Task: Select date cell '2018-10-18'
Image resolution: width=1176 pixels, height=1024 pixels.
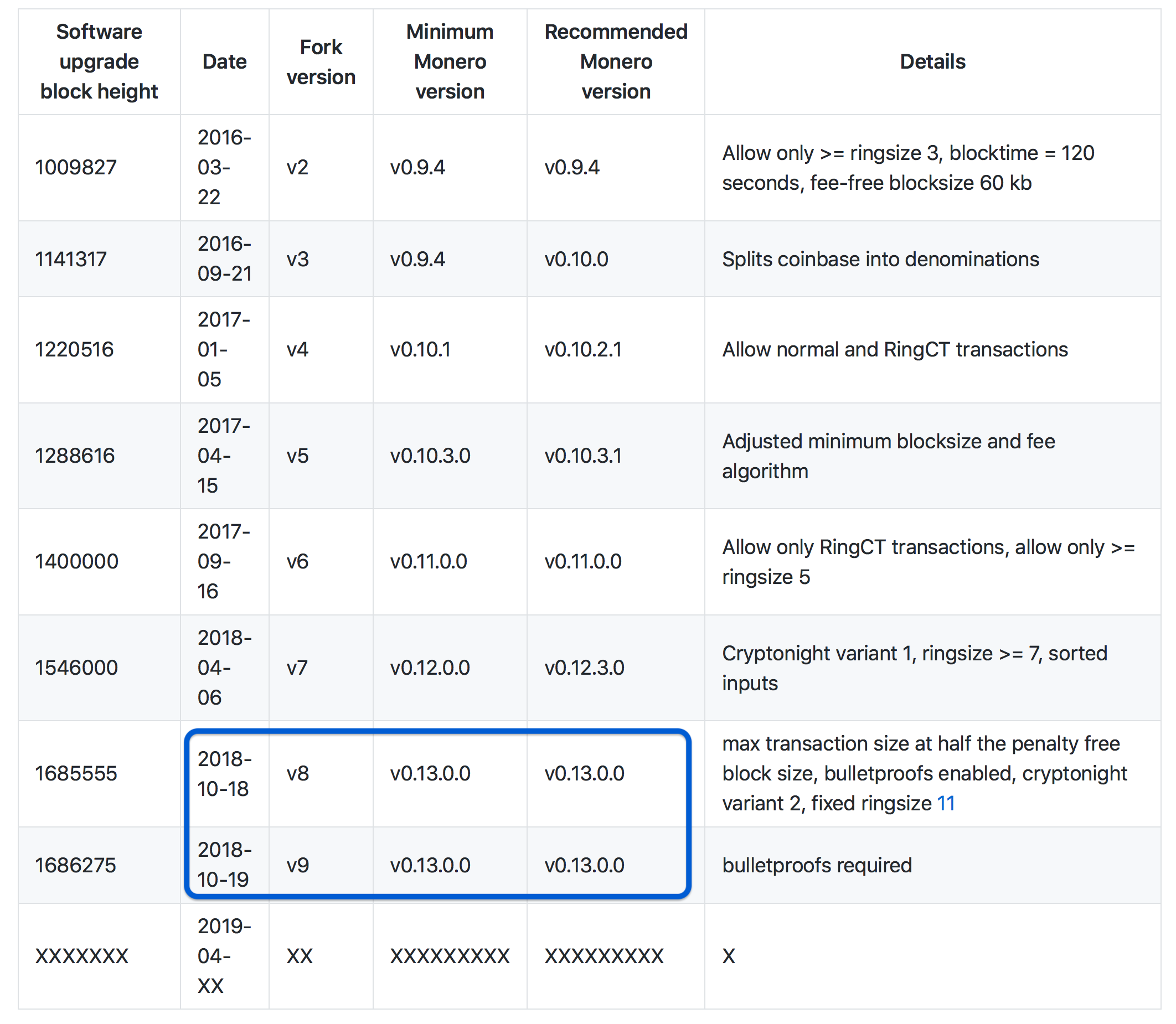Action: 225,774
